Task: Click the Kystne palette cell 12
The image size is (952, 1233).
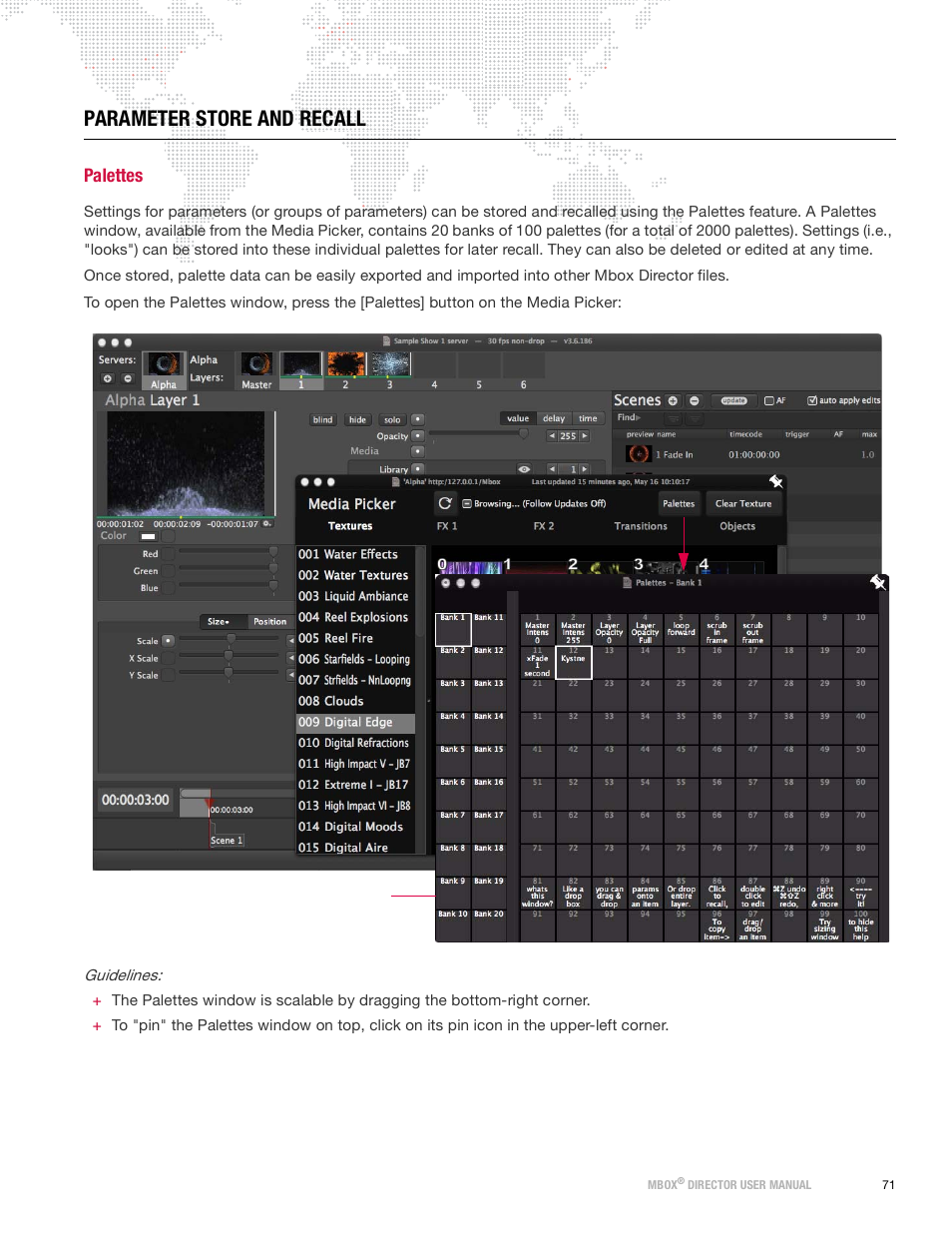Action: [x=573, y=662]
